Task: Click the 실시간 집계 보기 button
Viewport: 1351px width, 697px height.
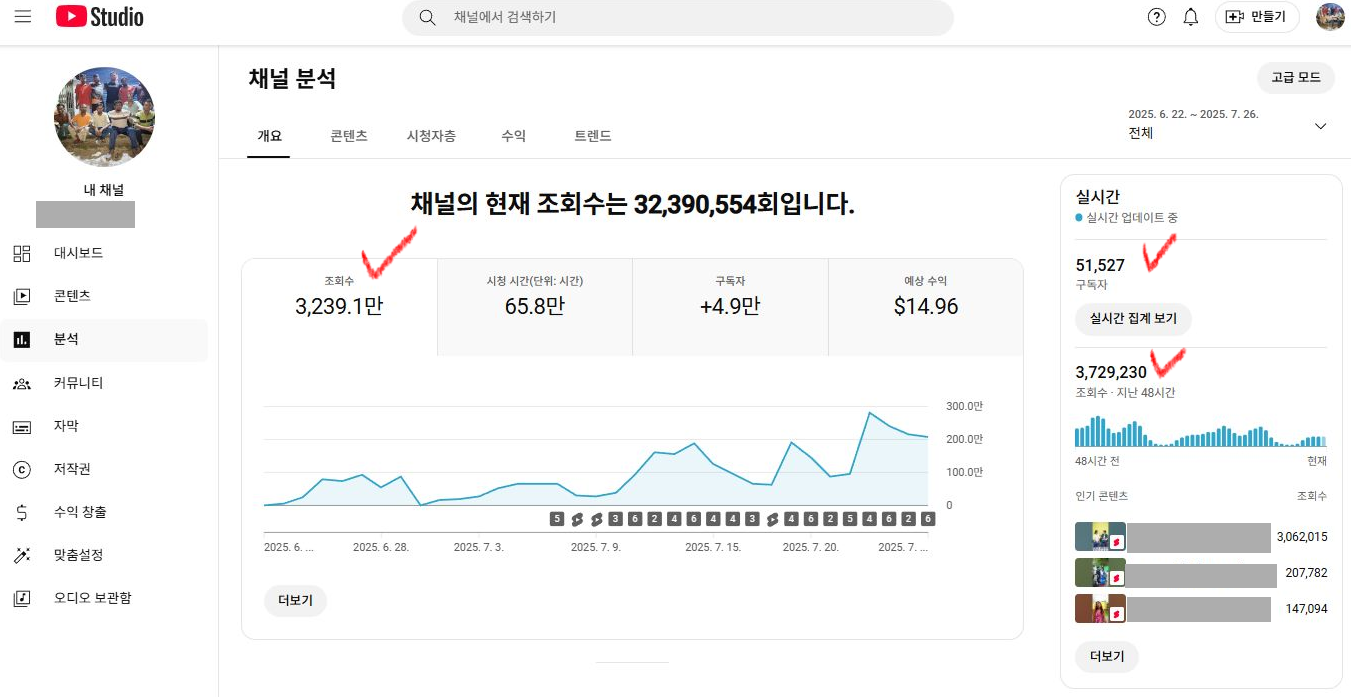Action: click(1133, 320)
